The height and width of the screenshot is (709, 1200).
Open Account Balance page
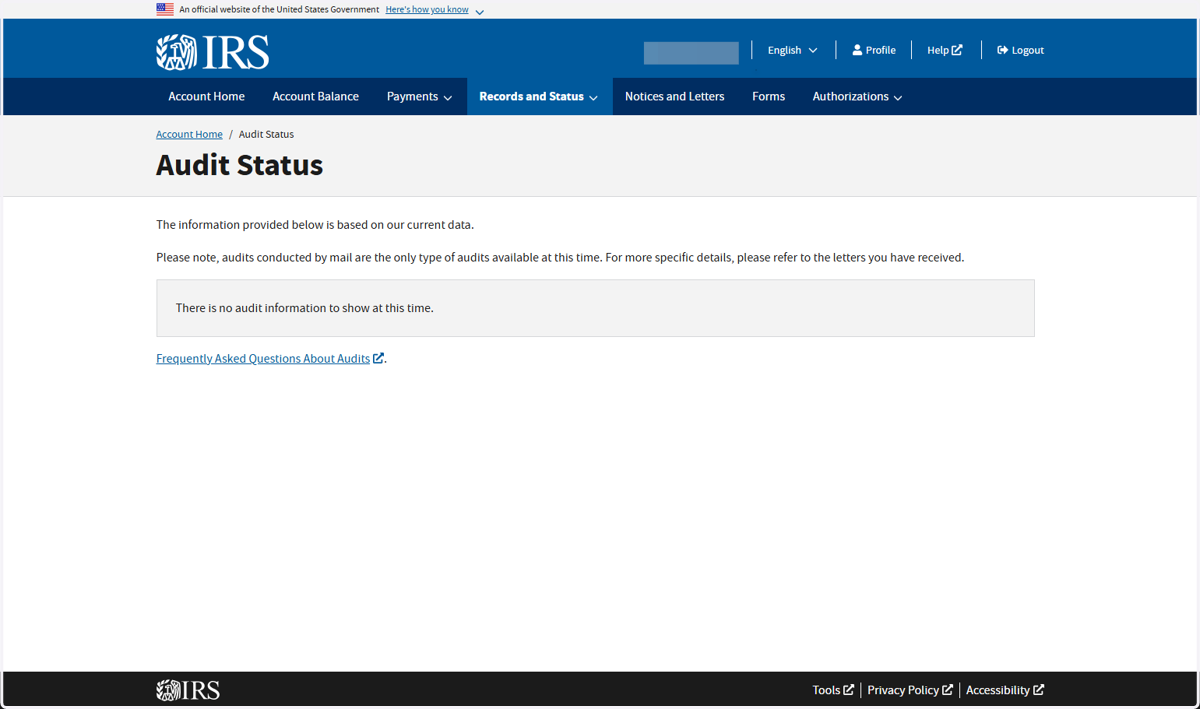coord(315,97)
